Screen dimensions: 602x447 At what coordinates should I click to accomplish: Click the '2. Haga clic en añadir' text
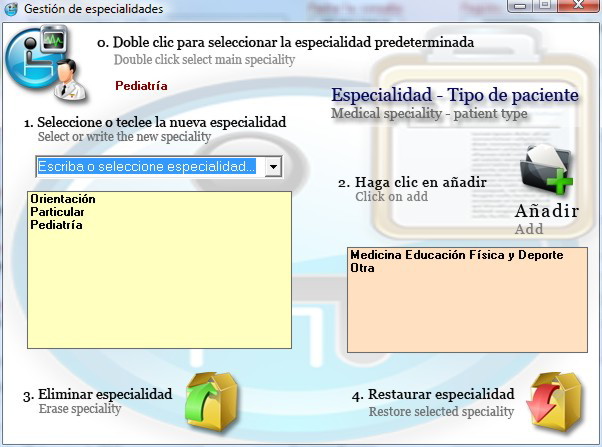[412, 182]
